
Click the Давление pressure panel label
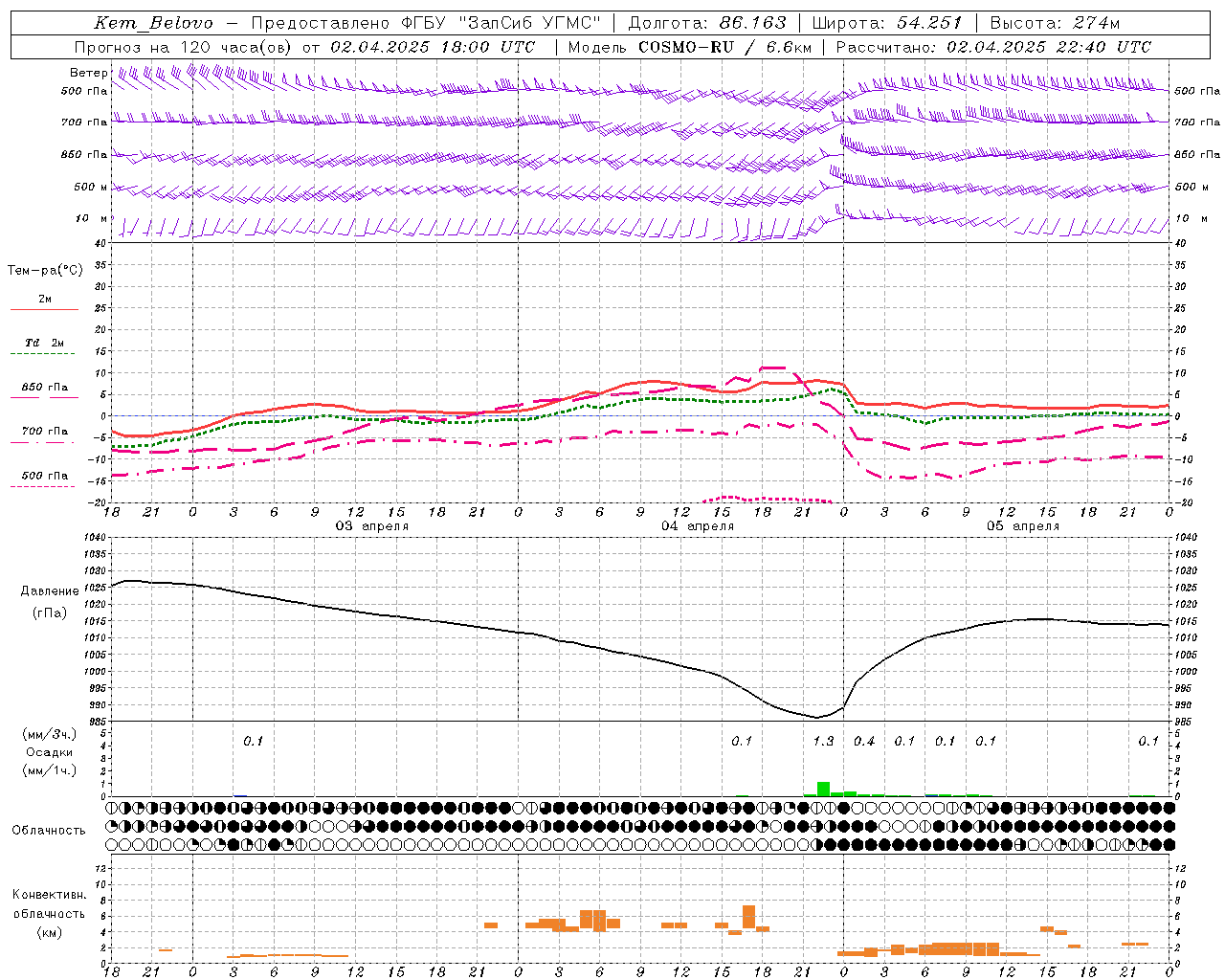(50, 591)
